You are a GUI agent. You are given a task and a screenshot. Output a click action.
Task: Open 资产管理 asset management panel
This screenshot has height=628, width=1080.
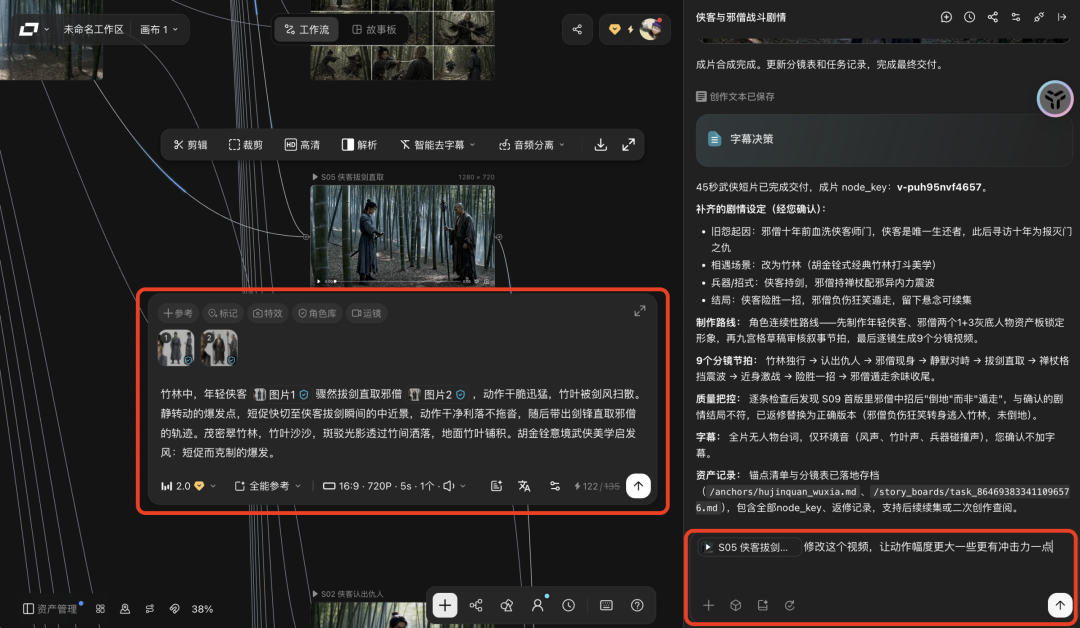pyautogui.click(x=50, y=609)
